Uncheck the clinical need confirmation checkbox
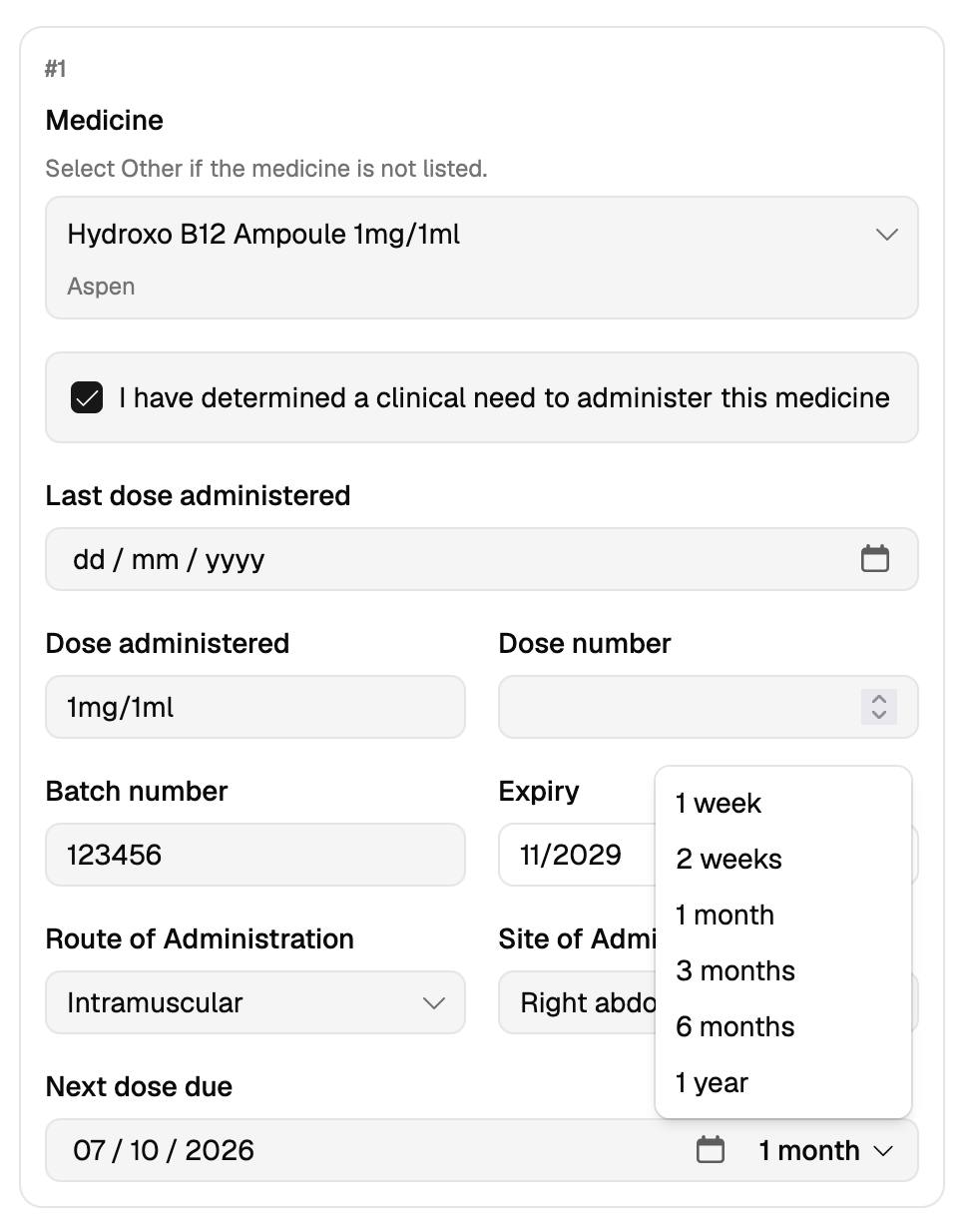Viewport: 972px width, 1232px height. [87, 397]
